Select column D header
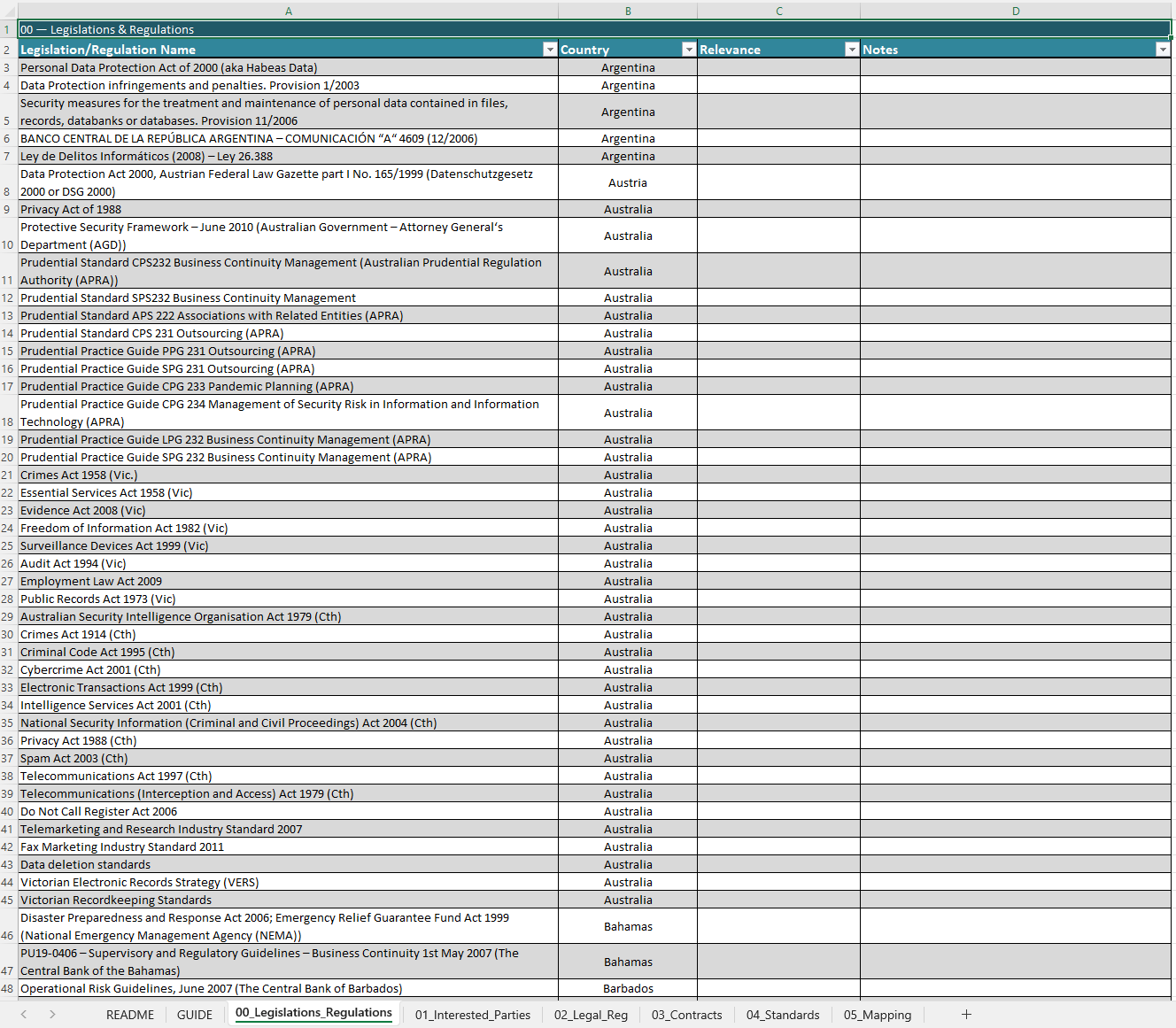The height and width of the screenshot is (1028, 1176). tap(1015, 11)
